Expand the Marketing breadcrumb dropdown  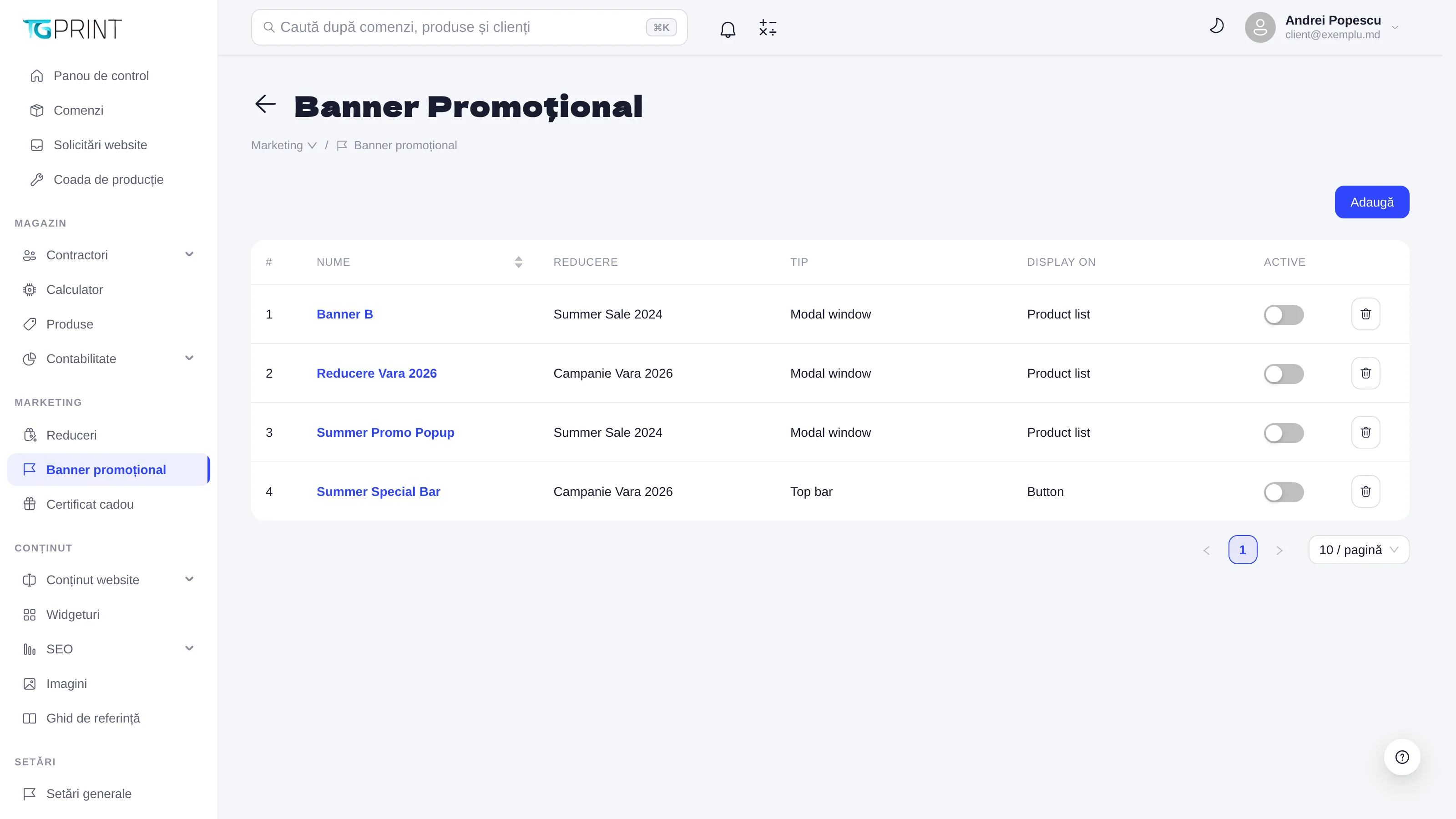click(284, 146)
